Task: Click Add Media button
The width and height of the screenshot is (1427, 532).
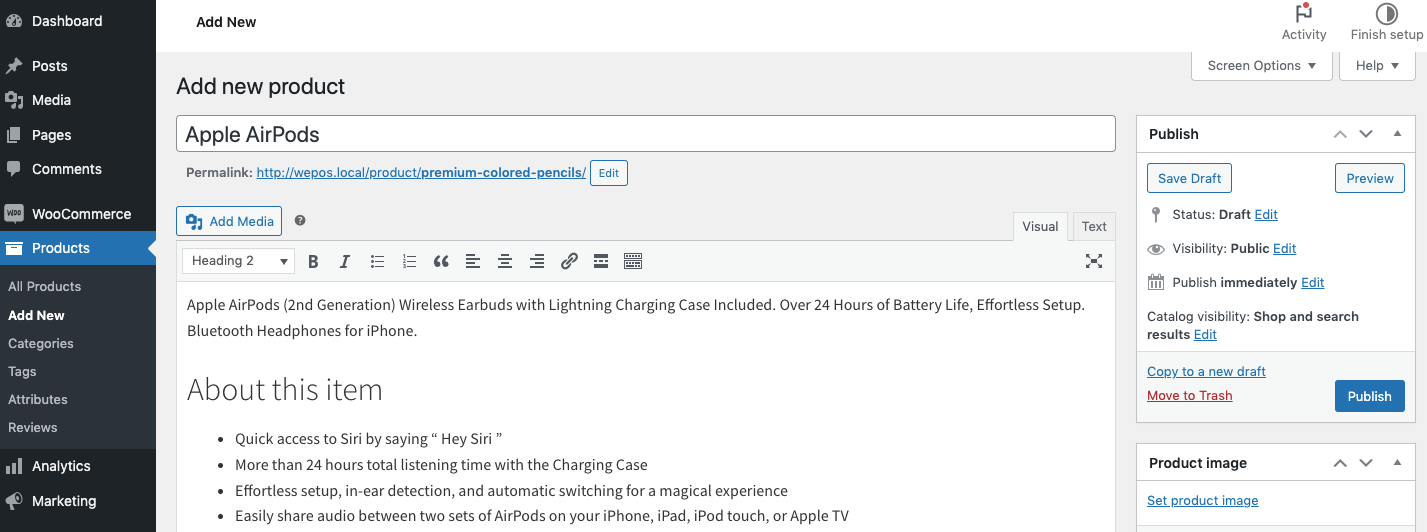Action: click(x=229, y=221)
